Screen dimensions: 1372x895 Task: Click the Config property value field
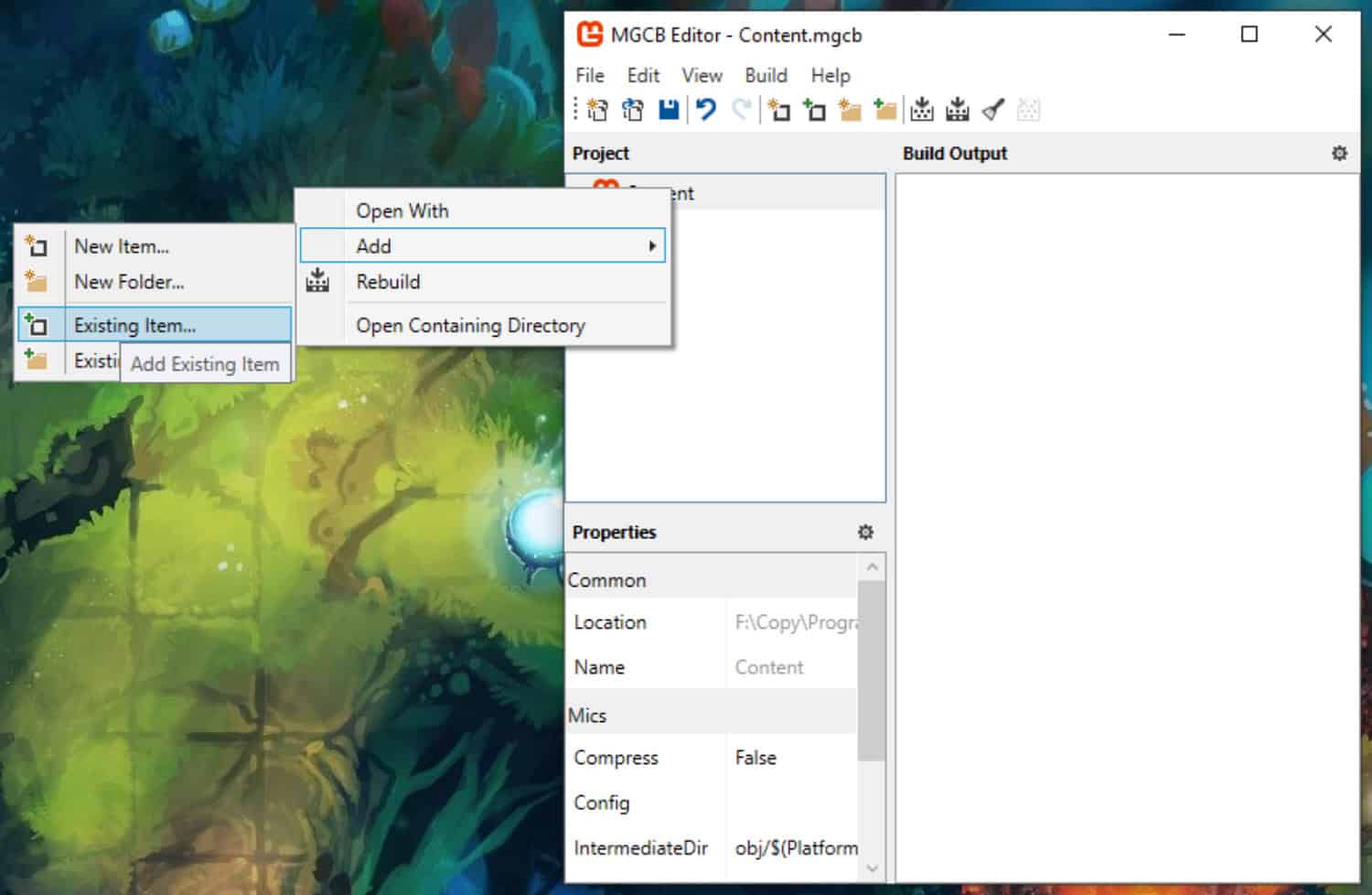[794, 803]
